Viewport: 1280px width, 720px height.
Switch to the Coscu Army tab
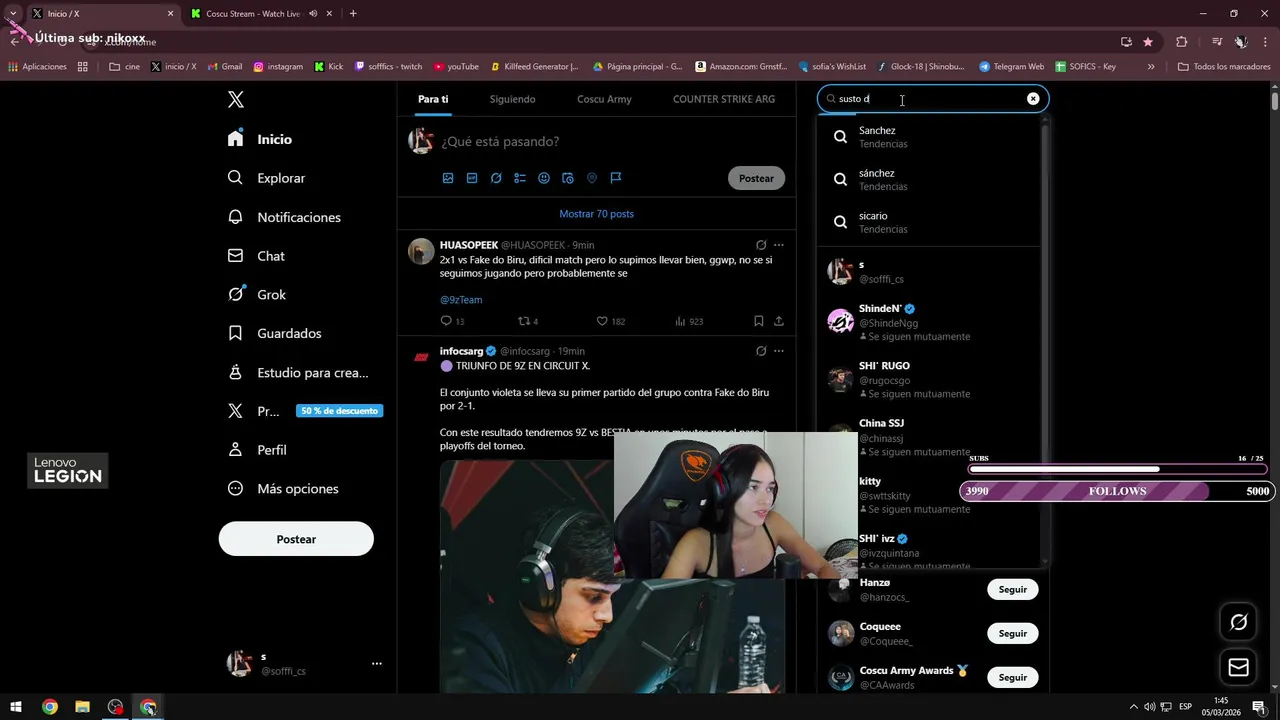604,99
